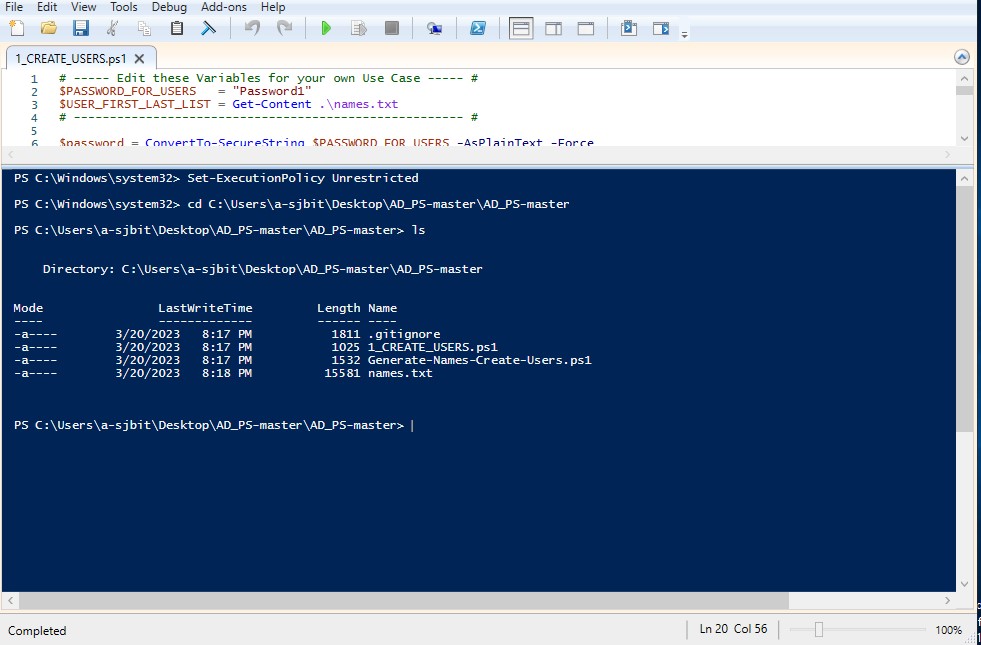Click the script pane horizontal scrollbar right arrow
Viewport: 981px width, 645px height.
[x=948, y=154]
